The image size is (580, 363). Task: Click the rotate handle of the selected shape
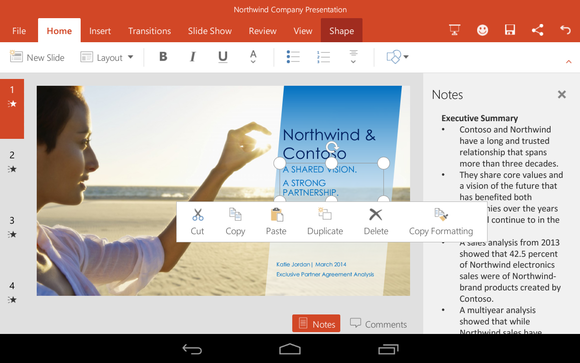pos(332,147)
